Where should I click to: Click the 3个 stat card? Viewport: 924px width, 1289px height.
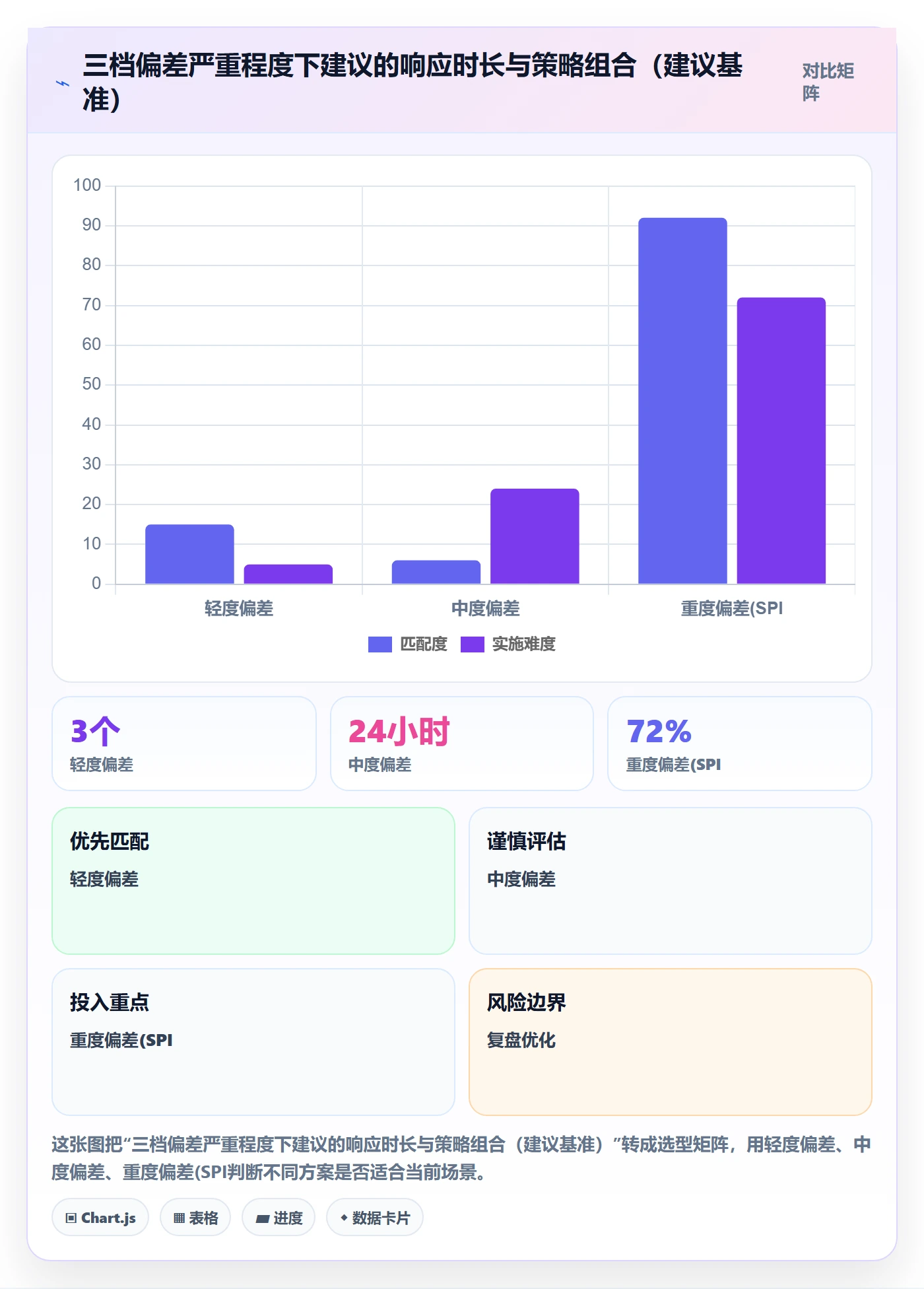click(x=184, y=744)
